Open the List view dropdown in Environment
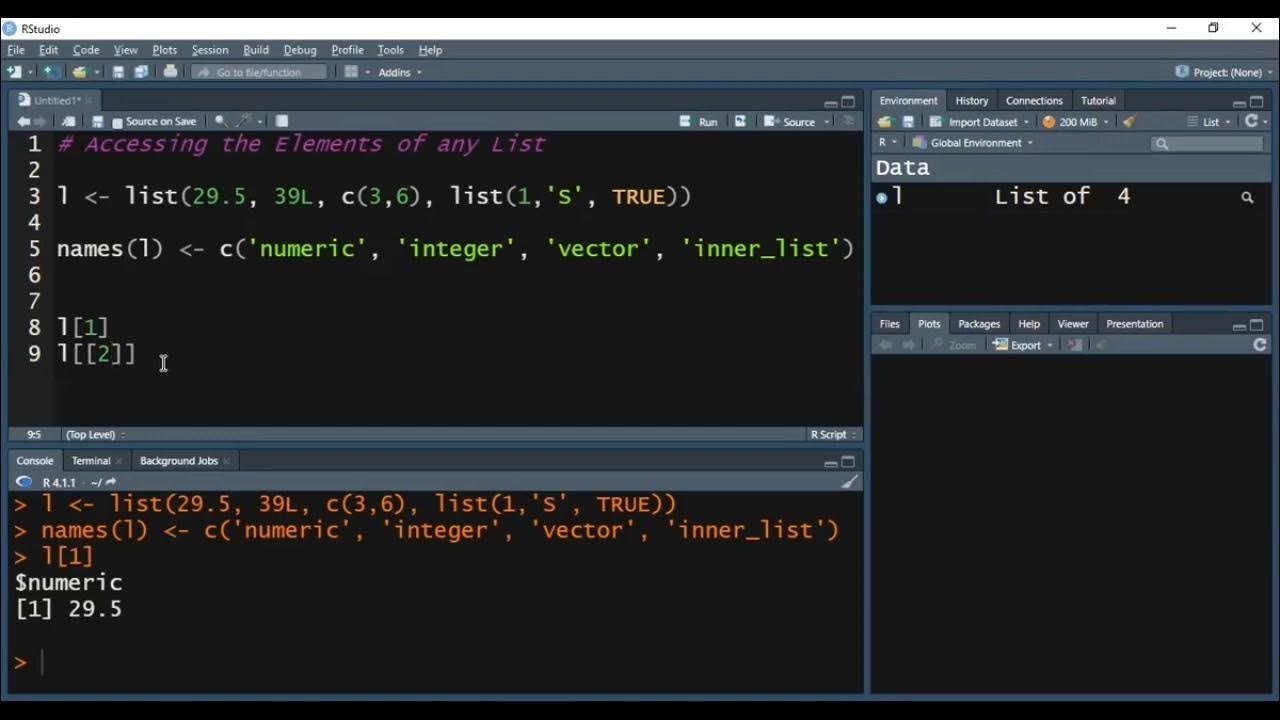The image size is (1280, 720). (1209, 122)
